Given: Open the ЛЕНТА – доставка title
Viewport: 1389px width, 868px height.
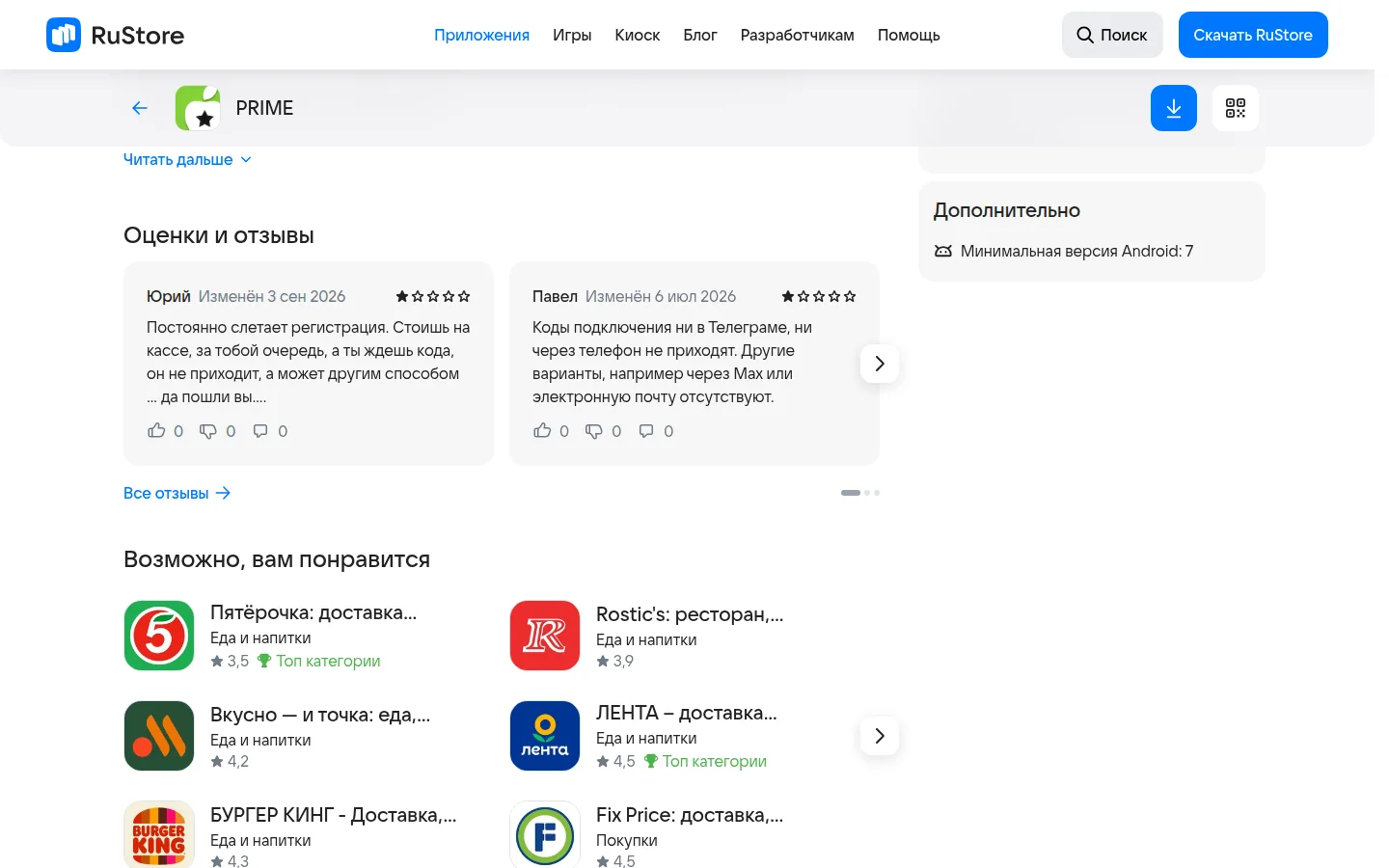Looking at the screenshot, I should point(687,713).
